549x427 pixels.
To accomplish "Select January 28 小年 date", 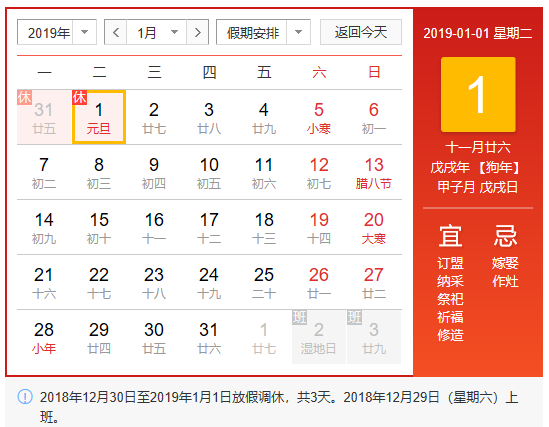I will click(44, 337).
